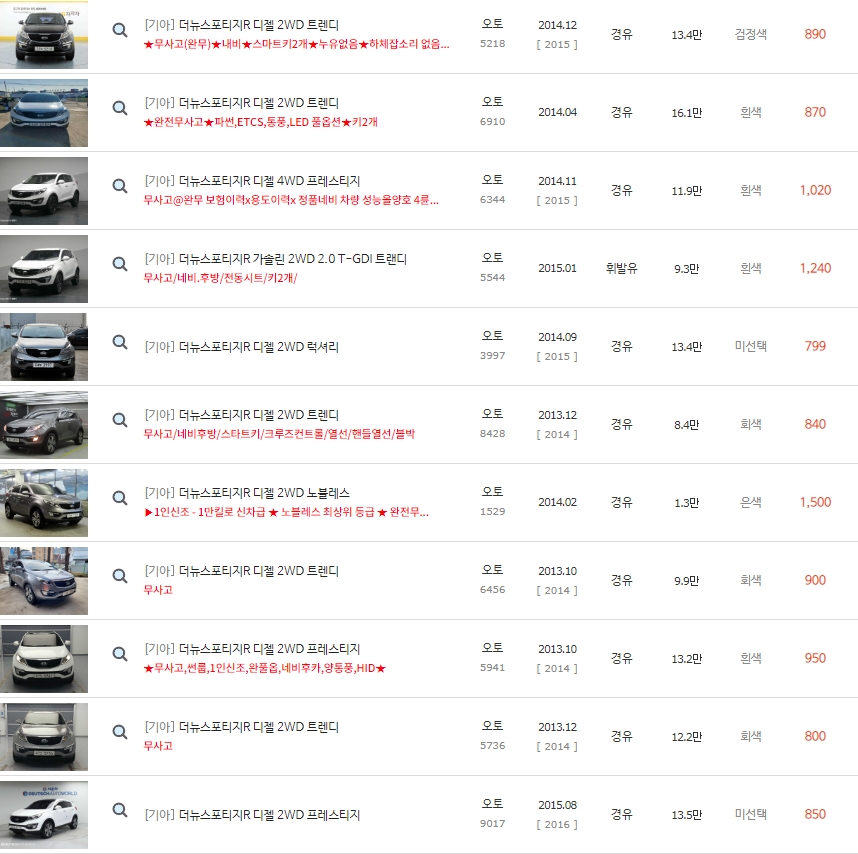Click the plate number 3997

[x=492, y=356]
